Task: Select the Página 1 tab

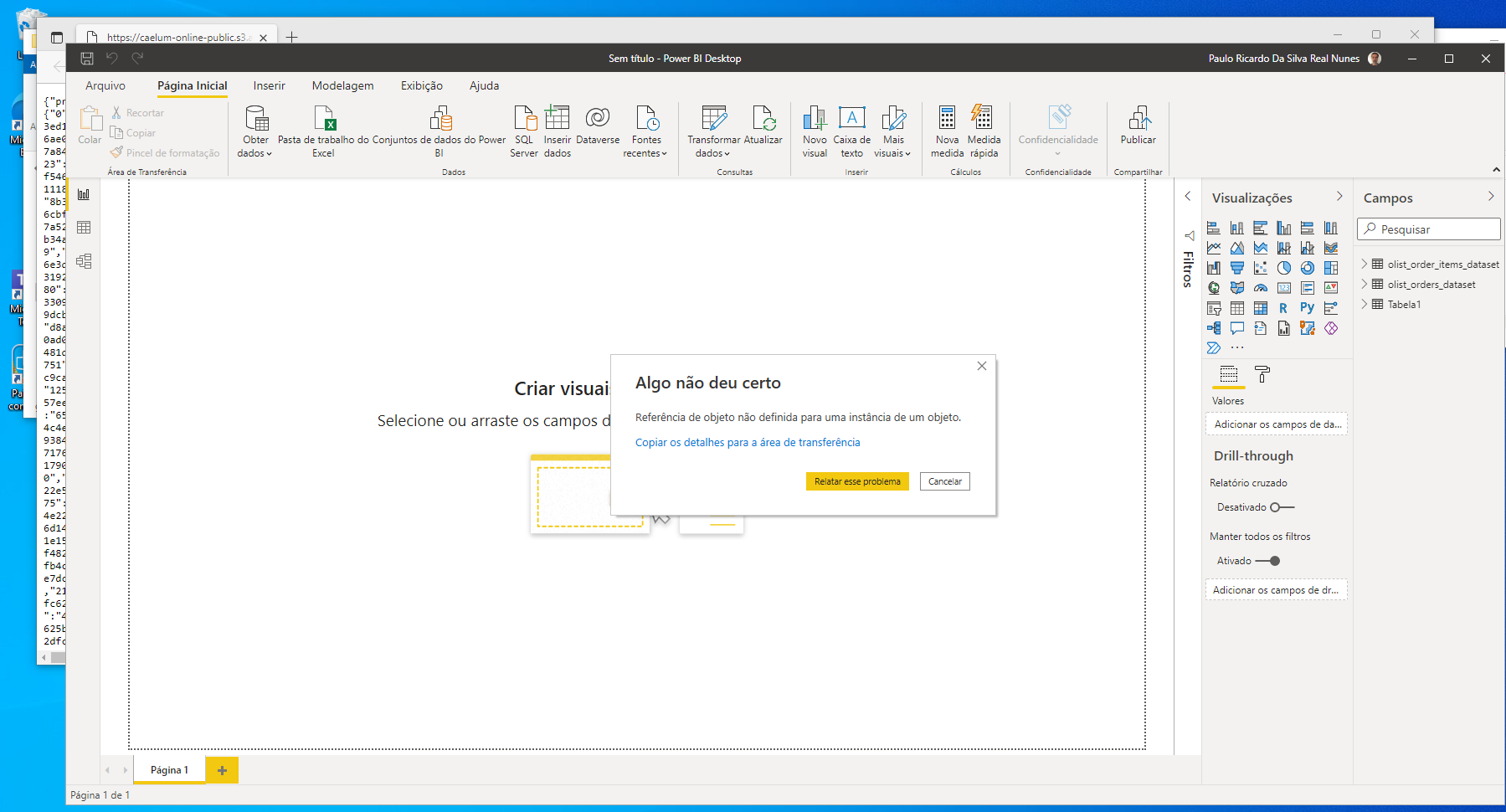Action: click(x=169, y=770)
